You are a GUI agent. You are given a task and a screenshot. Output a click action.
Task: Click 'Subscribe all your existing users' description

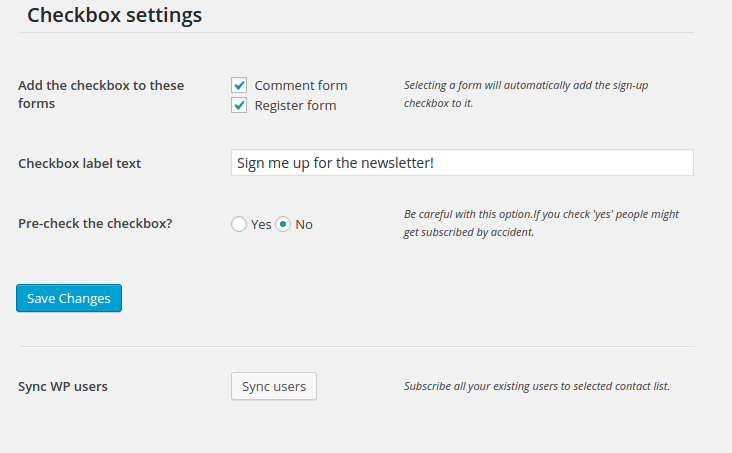click(x=537, y=386)
